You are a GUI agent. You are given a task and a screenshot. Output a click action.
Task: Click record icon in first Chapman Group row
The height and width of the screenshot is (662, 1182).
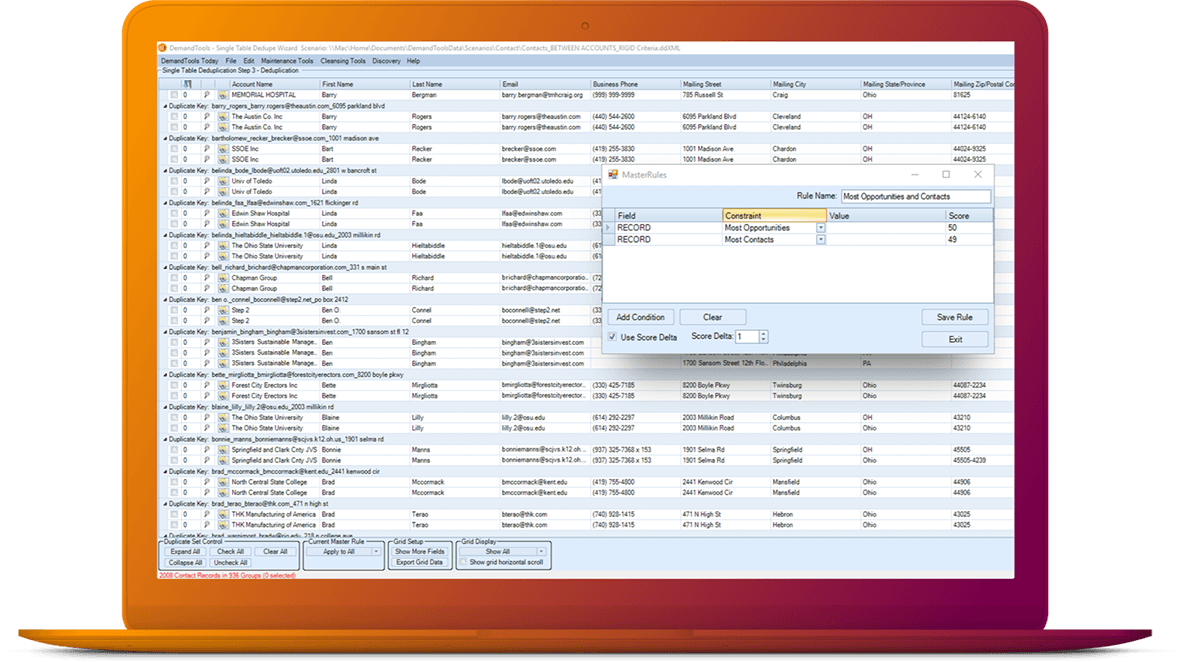tap(223, 278)
